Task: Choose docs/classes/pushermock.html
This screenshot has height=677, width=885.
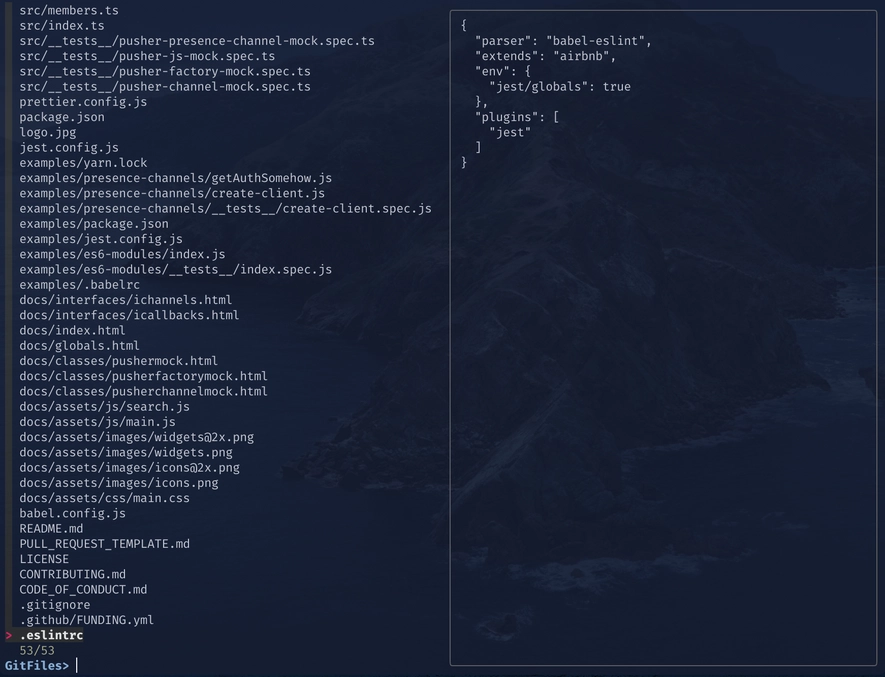Action: coord(119,361)
